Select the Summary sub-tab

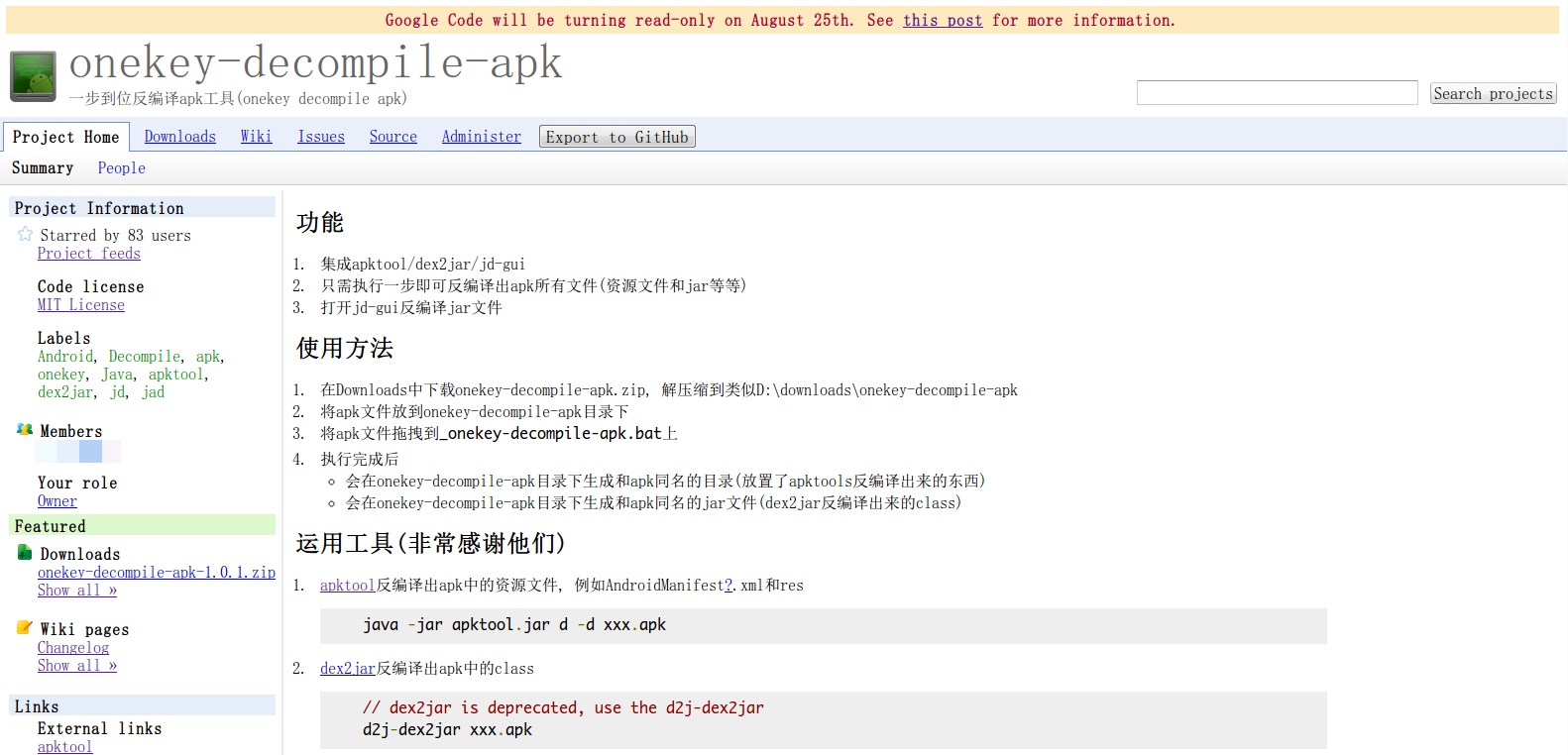coord(43,168)
